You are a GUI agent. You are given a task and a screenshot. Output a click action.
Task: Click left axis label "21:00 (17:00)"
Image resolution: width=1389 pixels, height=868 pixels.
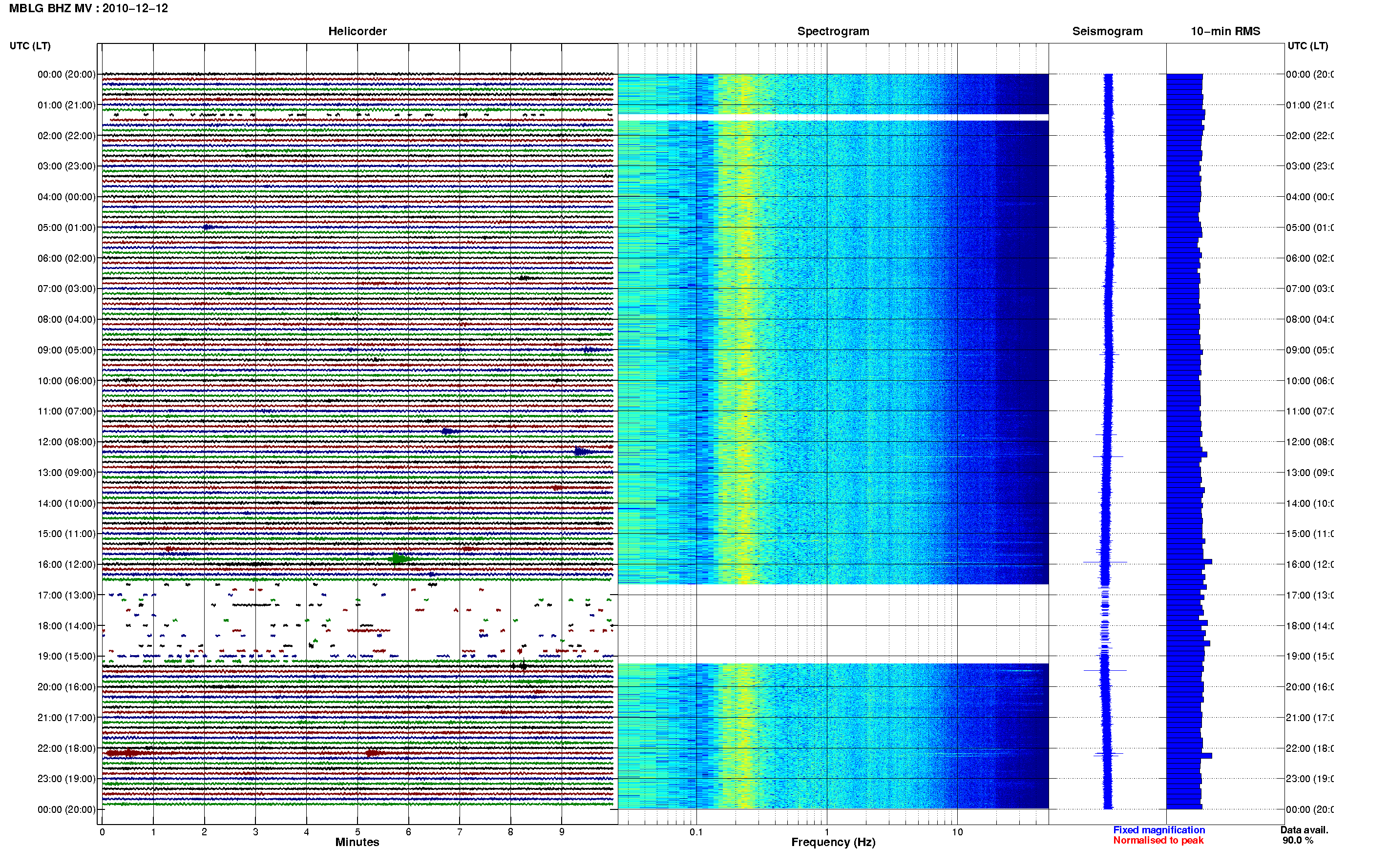coord(66,718)
